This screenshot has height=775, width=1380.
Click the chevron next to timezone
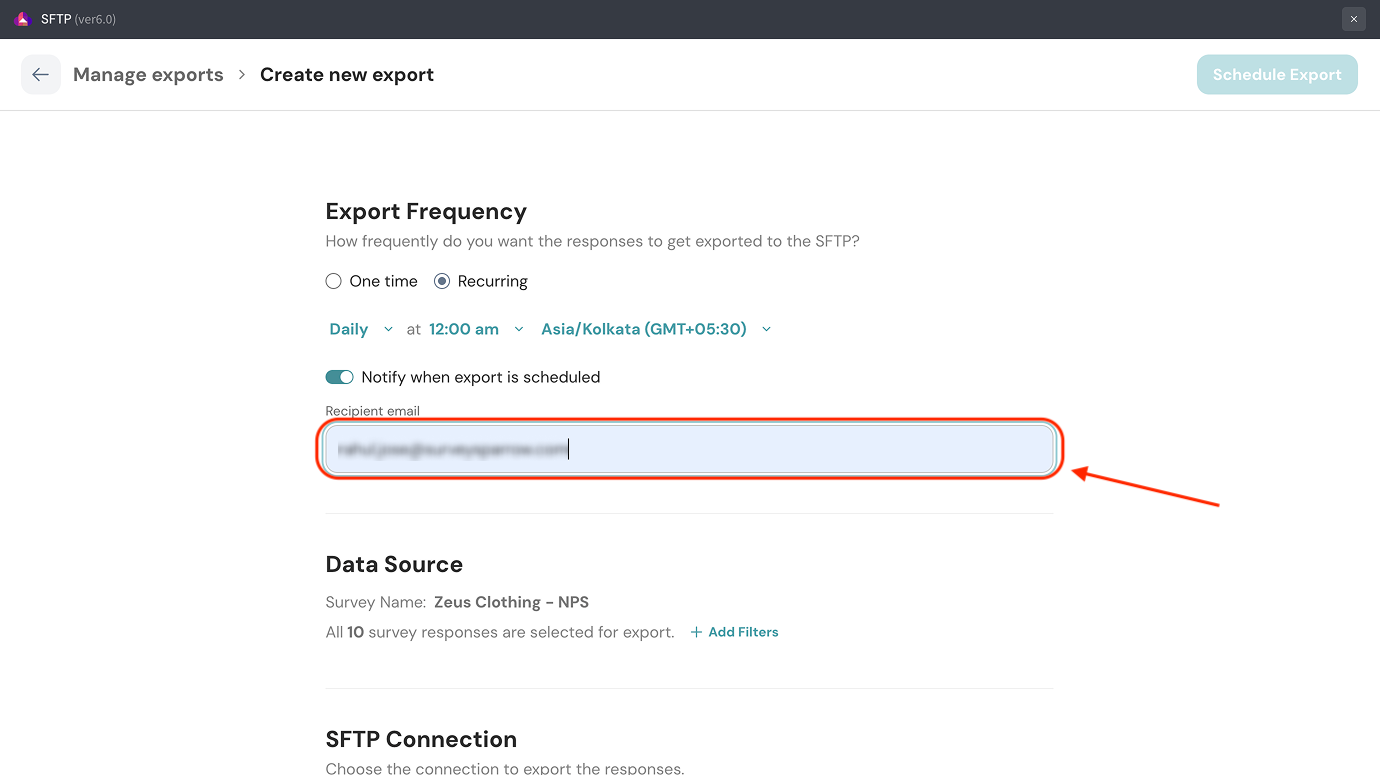767,329
